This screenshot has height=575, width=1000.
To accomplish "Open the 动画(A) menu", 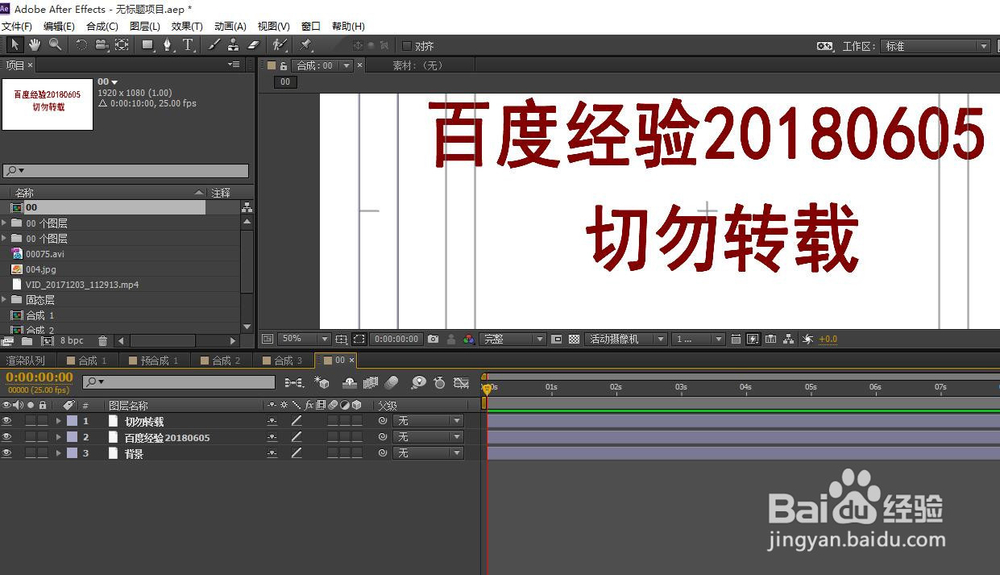I will click(230, 26).
